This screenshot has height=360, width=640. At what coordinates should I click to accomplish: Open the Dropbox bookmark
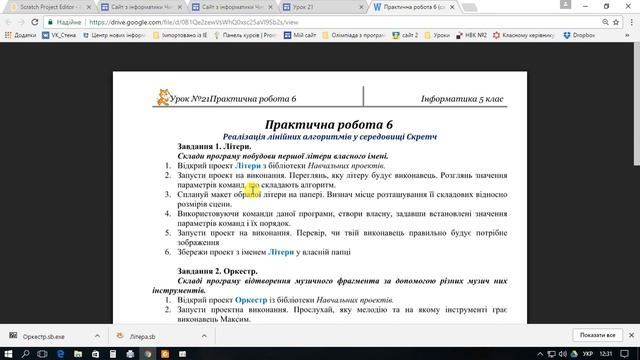(579, 36)
